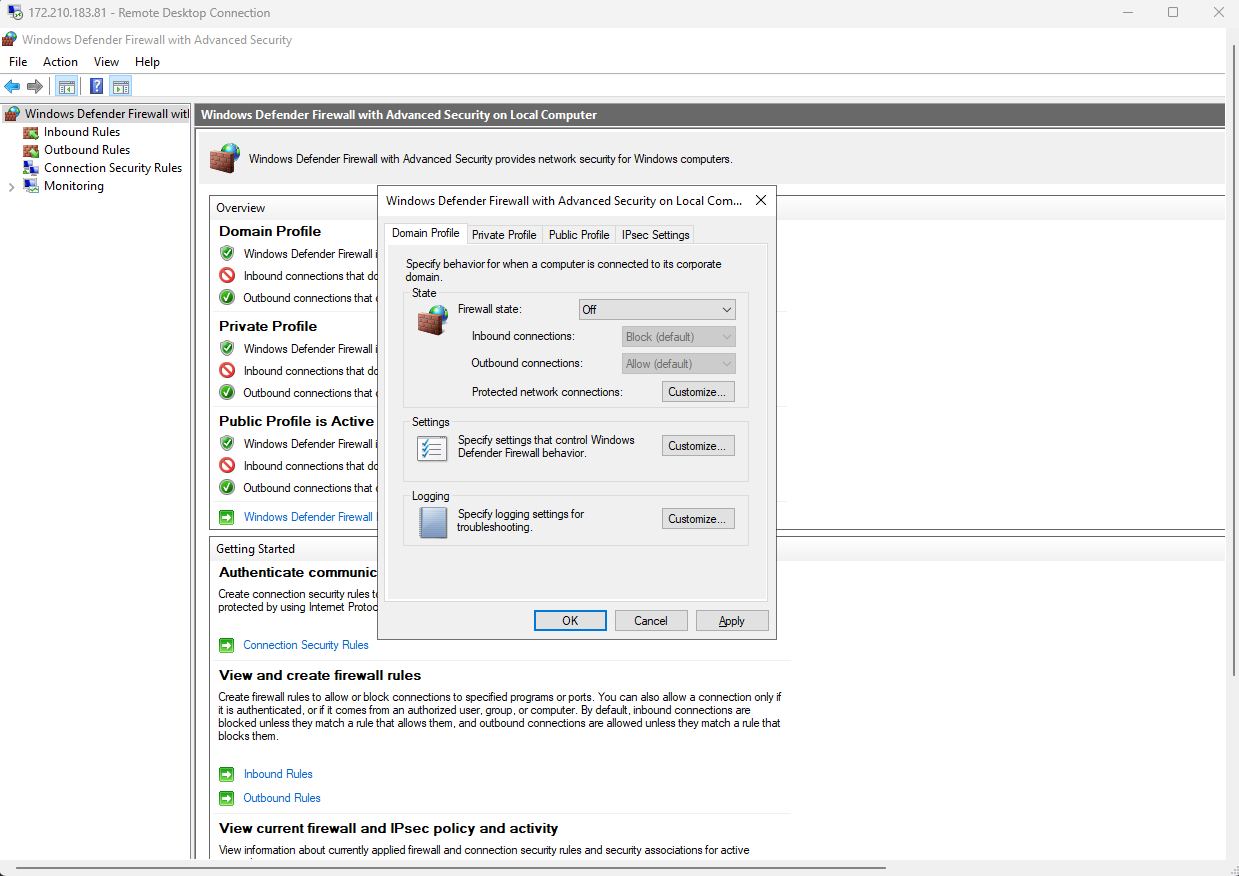This screenshot has width=1239, height=876.
Task: Select Connection Security Rules in the console tree
Action: pos(113,168)
